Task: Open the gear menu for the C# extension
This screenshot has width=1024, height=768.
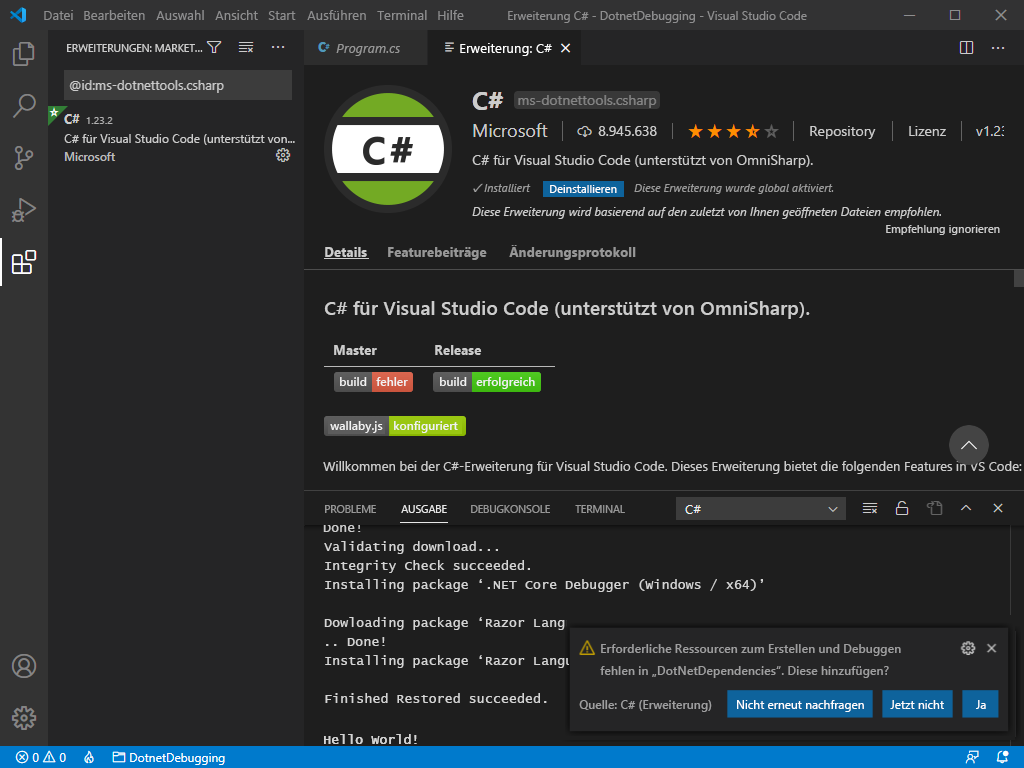Action: pos(283,155)
